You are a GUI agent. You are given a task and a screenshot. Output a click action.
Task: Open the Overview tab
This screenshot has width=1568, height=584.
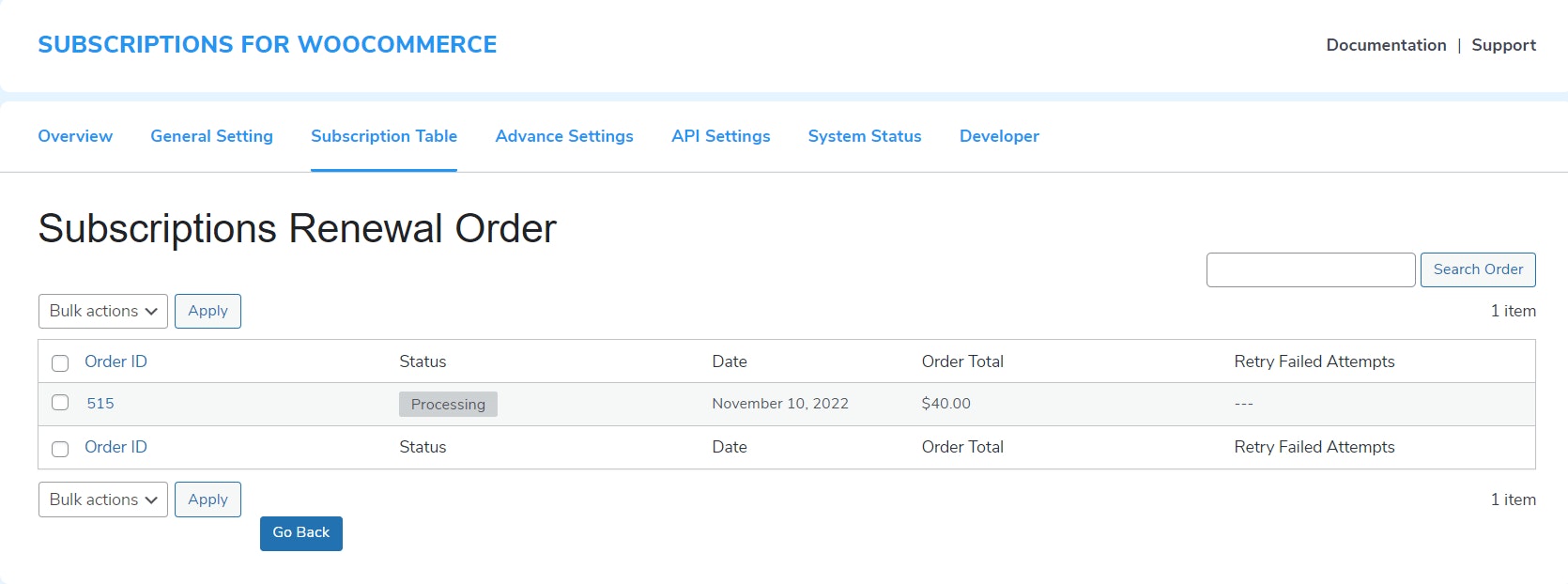point(75,136)
